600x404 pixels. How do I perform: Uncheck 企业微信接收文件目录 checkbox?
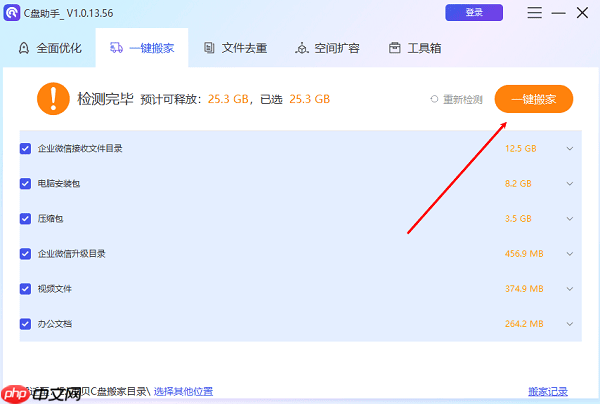point(25,148)
